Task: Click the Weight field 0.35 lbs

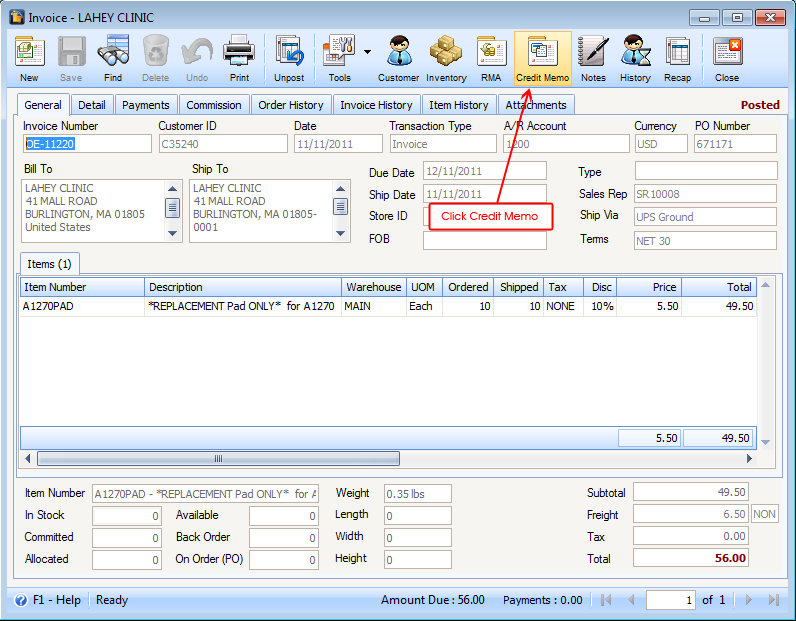Action: click(x=418, y=494)
